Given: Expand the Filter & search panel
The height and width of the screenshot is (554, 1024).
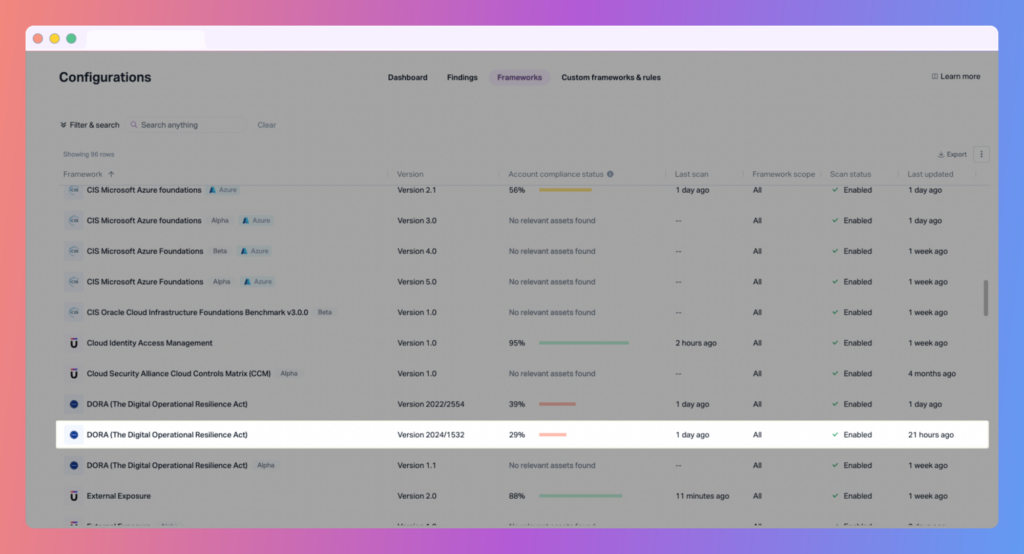Looking at the screenshot, I should (89, 125).
